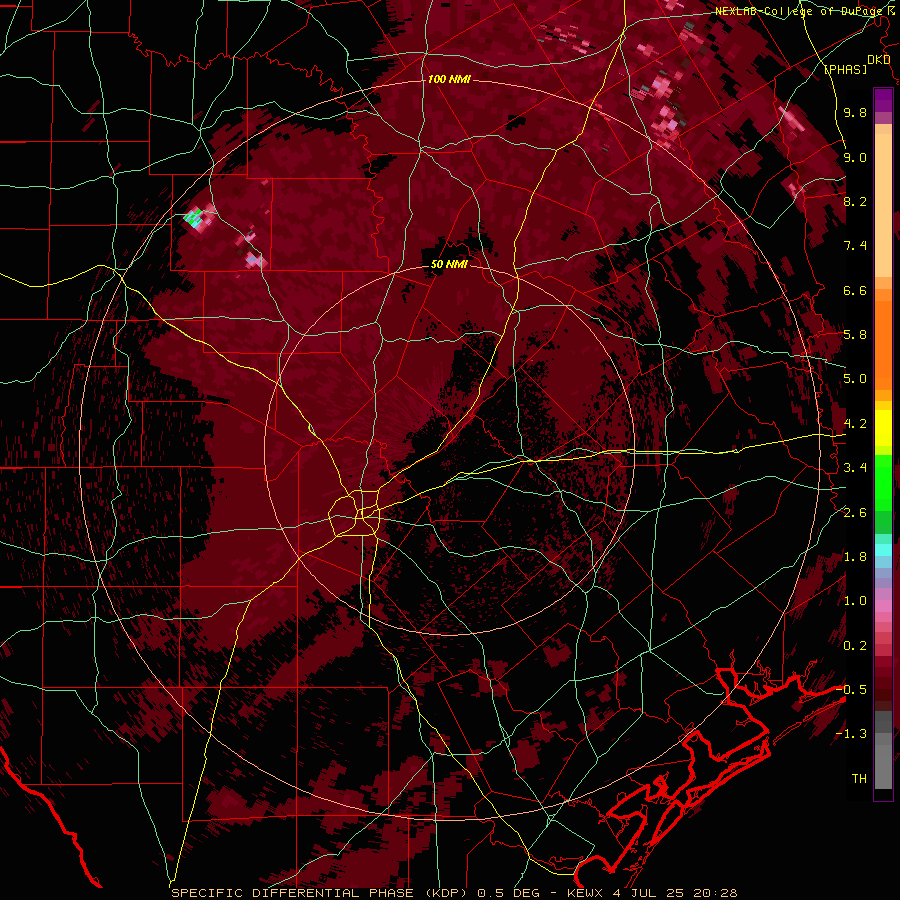Click the 20:28 time stamp in caption
The image size is (900, 900).
717,893
